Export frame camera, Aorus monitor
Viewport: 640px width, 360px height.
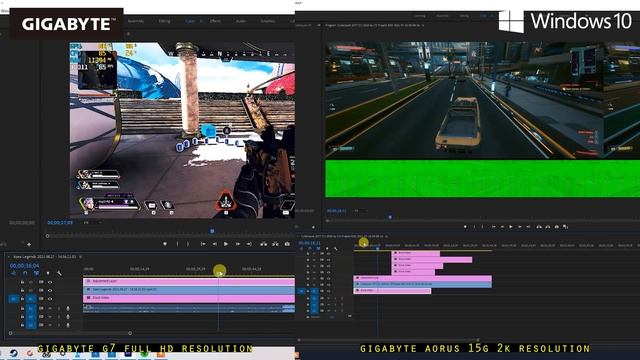[x=557, y=227]
